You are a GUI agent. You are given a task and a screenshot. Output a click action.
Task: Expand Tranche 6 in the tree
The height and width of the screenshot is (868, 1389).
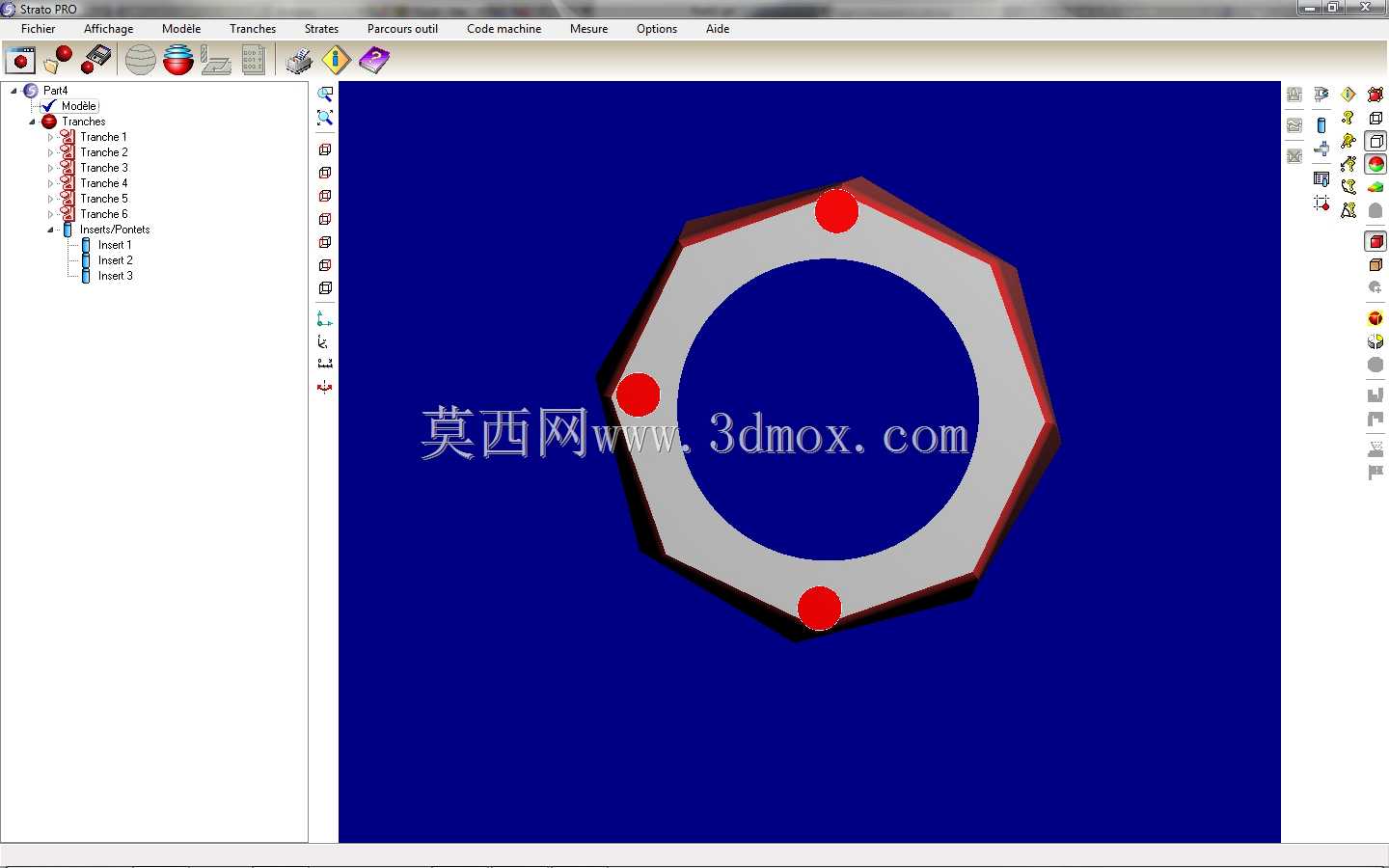(x=51, y=214)
